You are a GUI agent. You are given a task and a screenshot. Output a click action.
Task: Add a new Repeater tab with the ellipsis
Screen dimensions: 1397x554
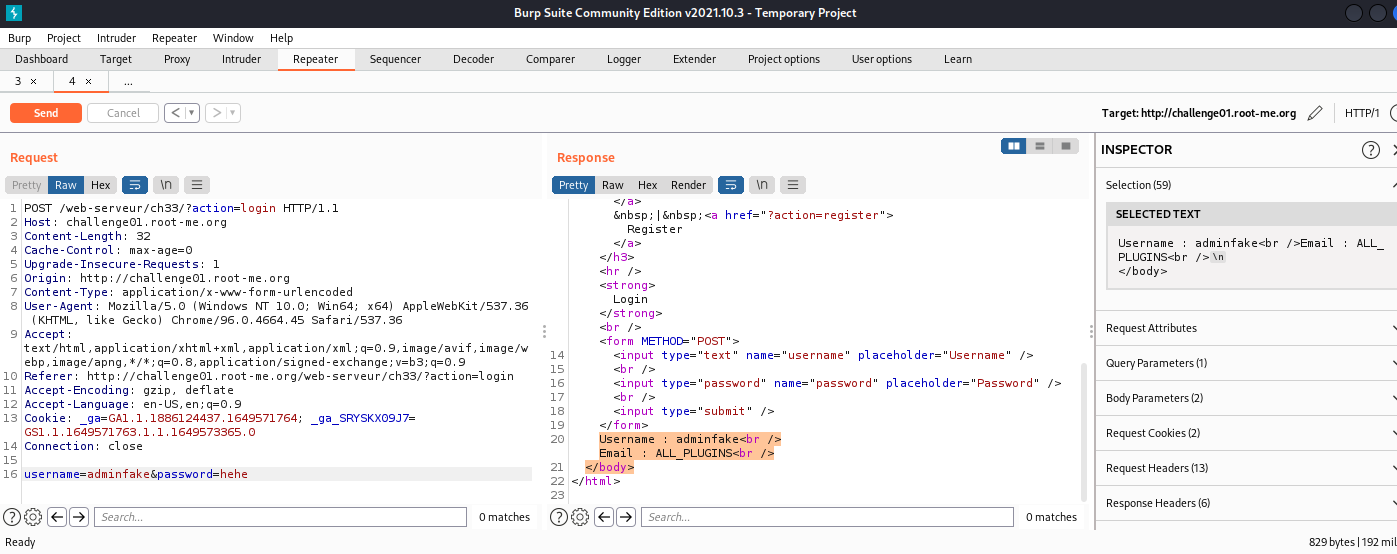(128, 82)
